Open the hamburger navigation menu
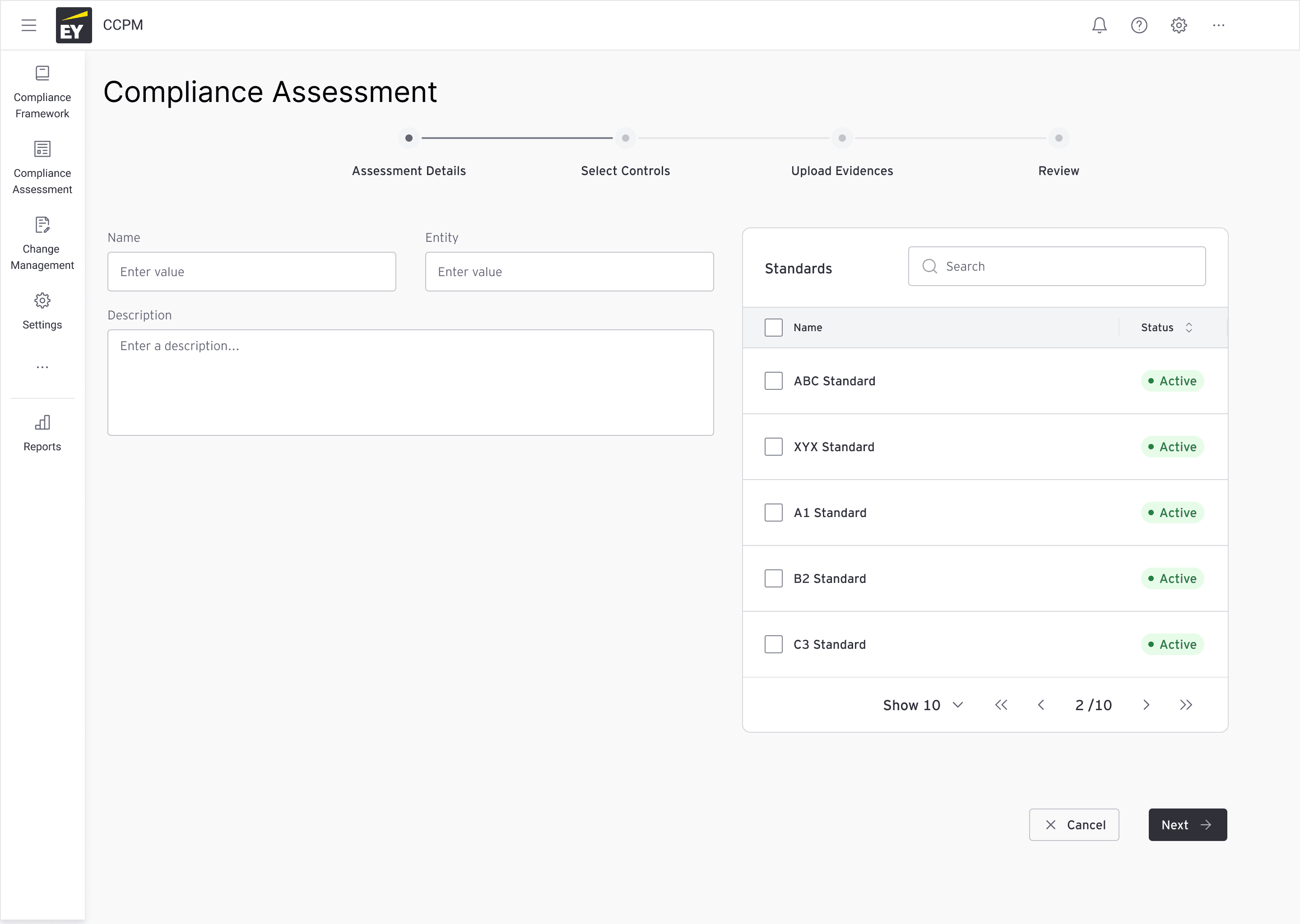Viewport: 1300px width, 924px height. tap(28, 25)
